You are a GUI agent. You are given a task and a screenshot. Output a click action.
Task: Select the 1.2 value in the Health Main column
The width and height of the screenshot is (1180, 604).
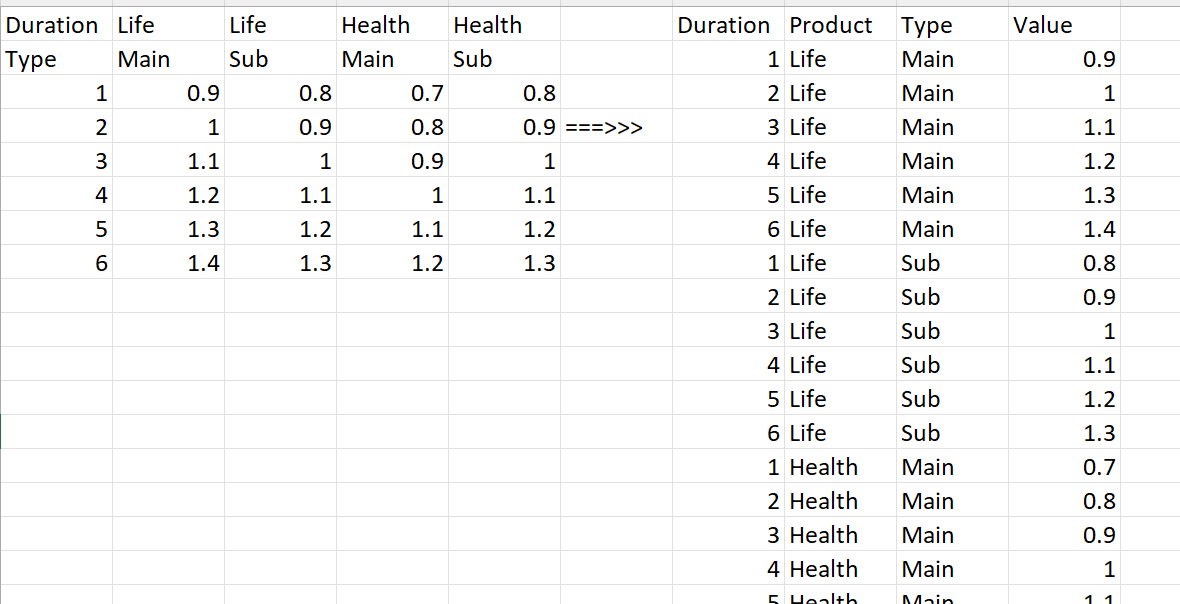click(428, 264)
